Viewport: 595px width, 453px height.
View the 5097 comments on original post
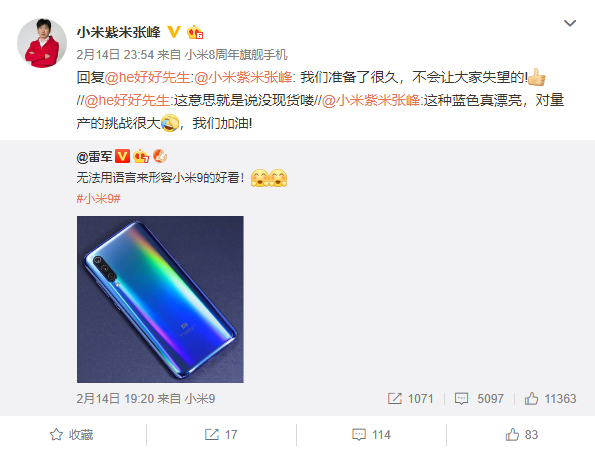tap(479, 398)
